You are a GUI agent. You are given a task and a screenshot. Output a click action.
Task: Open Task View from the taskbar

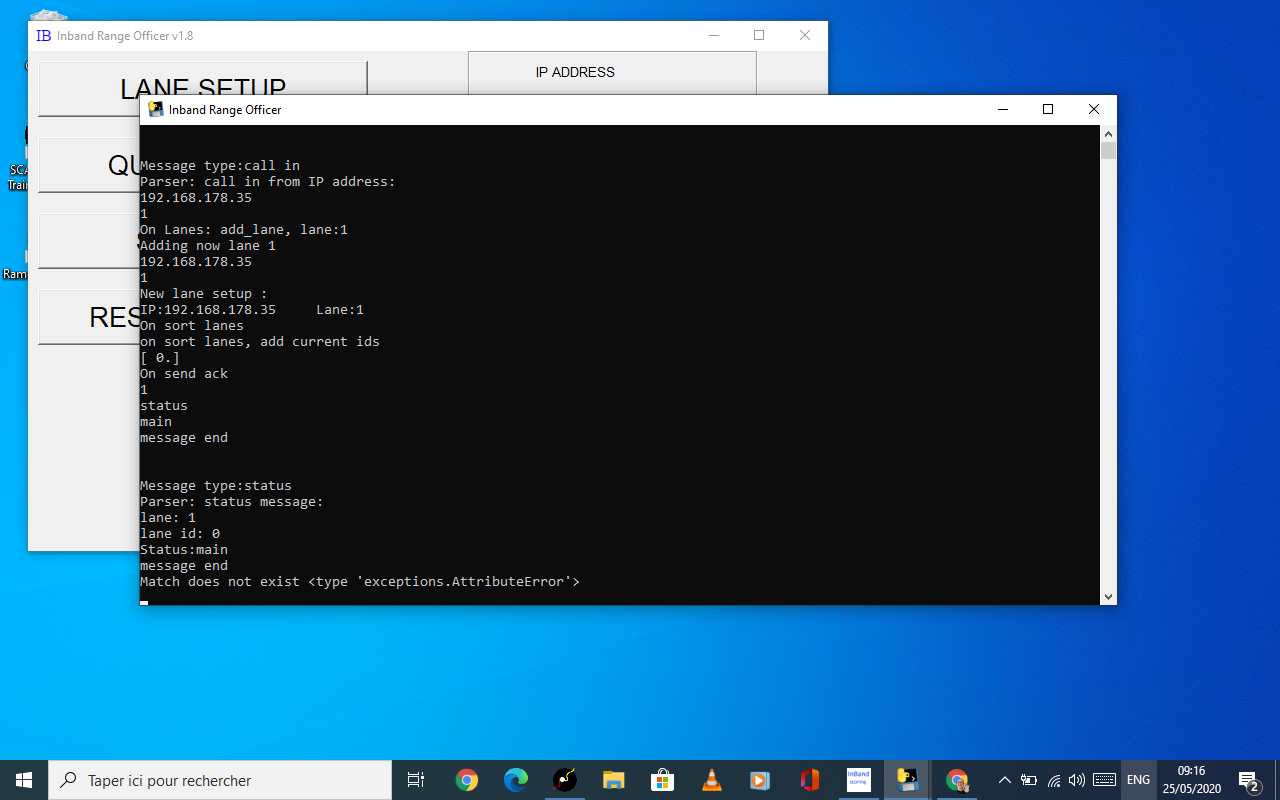click(416, 780)
